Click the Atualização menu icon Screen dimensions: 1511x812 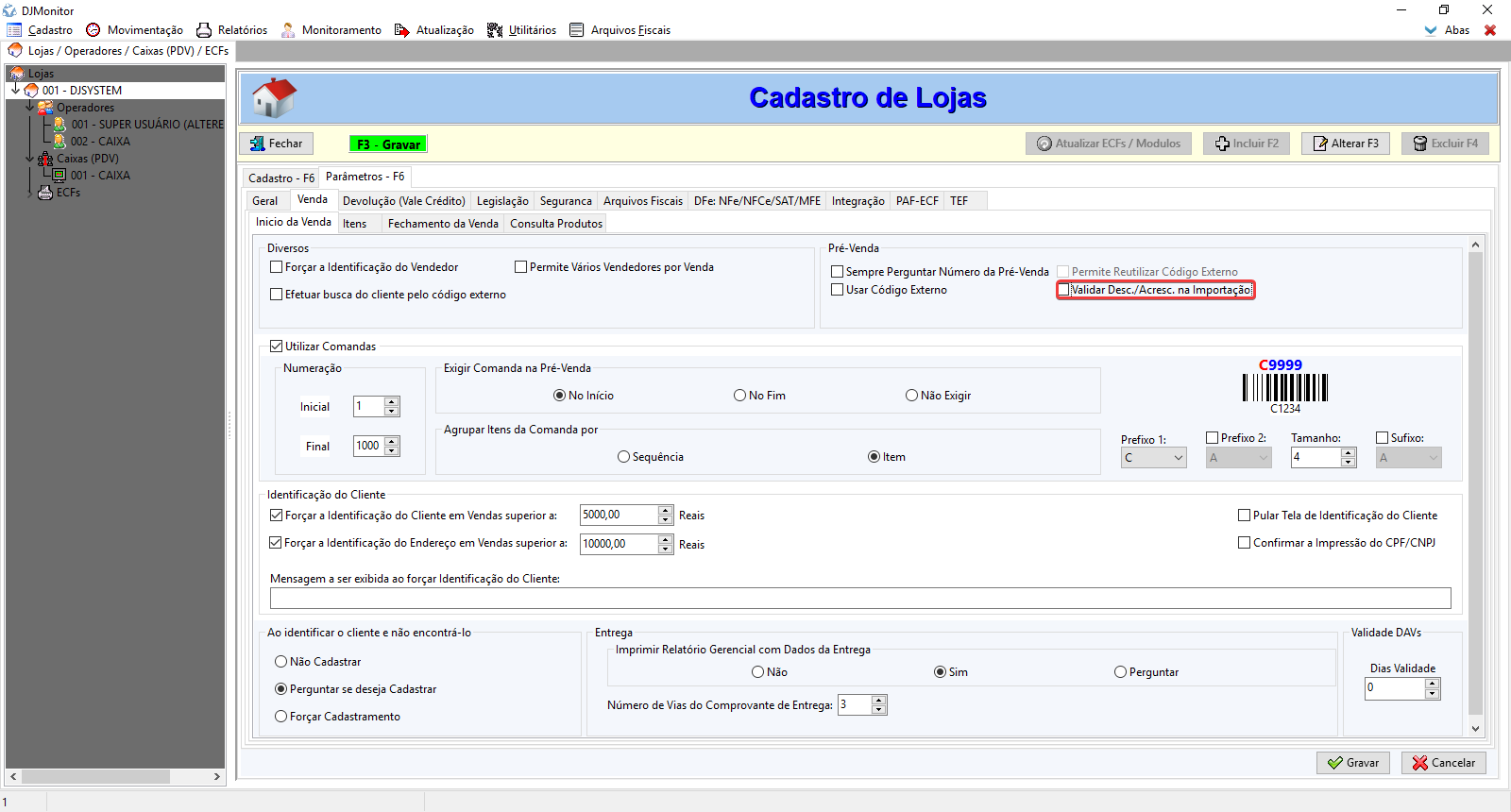click(x=402, y=30)
